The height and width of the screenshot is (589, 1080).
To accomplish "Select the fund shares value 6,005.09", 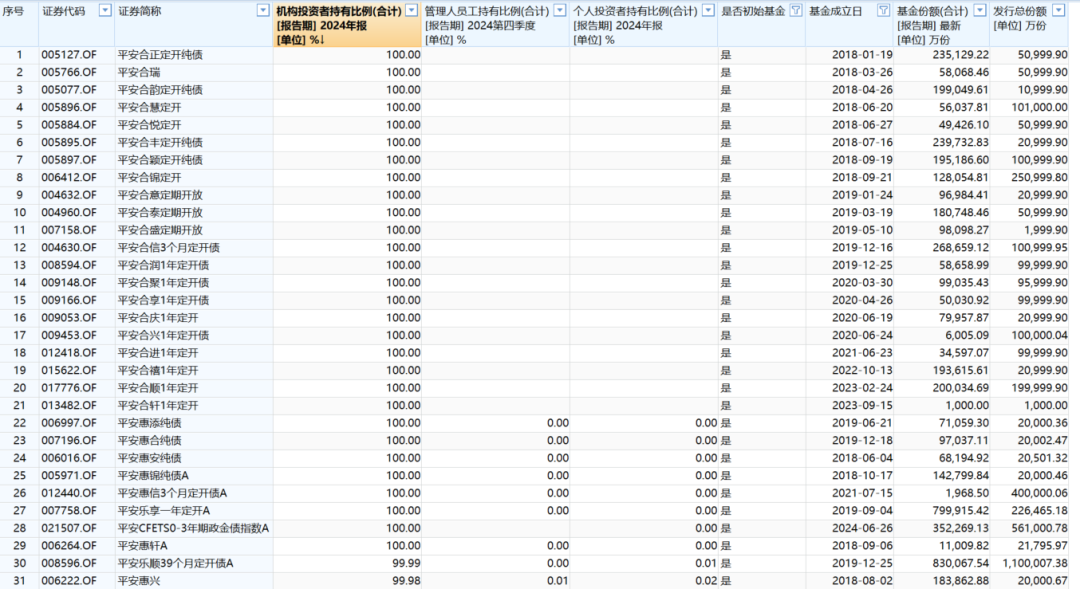I will pos(967,335).
